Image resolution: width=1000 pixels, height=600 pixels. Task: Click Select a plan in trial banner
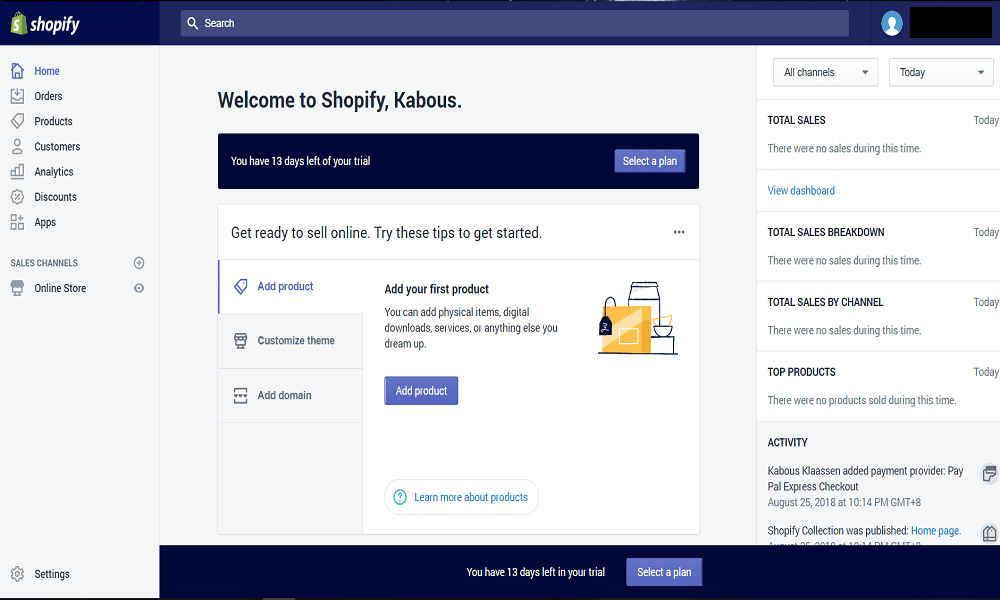tap(650, 161)
